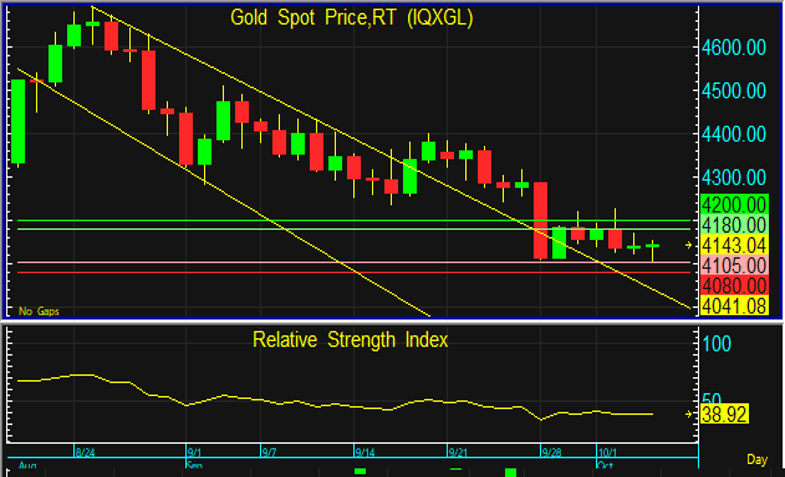Click the RSI arrow marker beside 38.92
Viewport: 785px width, 477px height.
click(689, 414)
